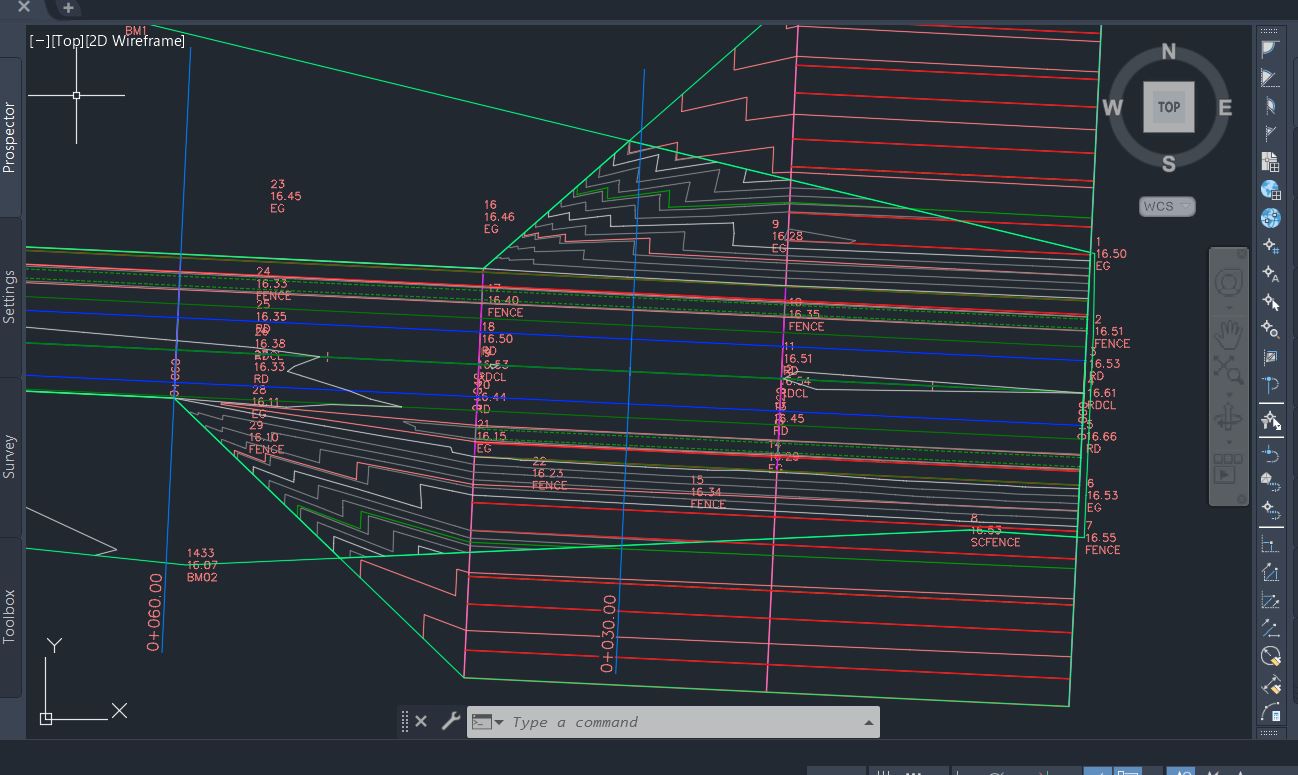1298x775 pixels.
Task: Open the dropdown under the navigation wheel icon
Action: pyautogui.click(x=1228, y=307)
